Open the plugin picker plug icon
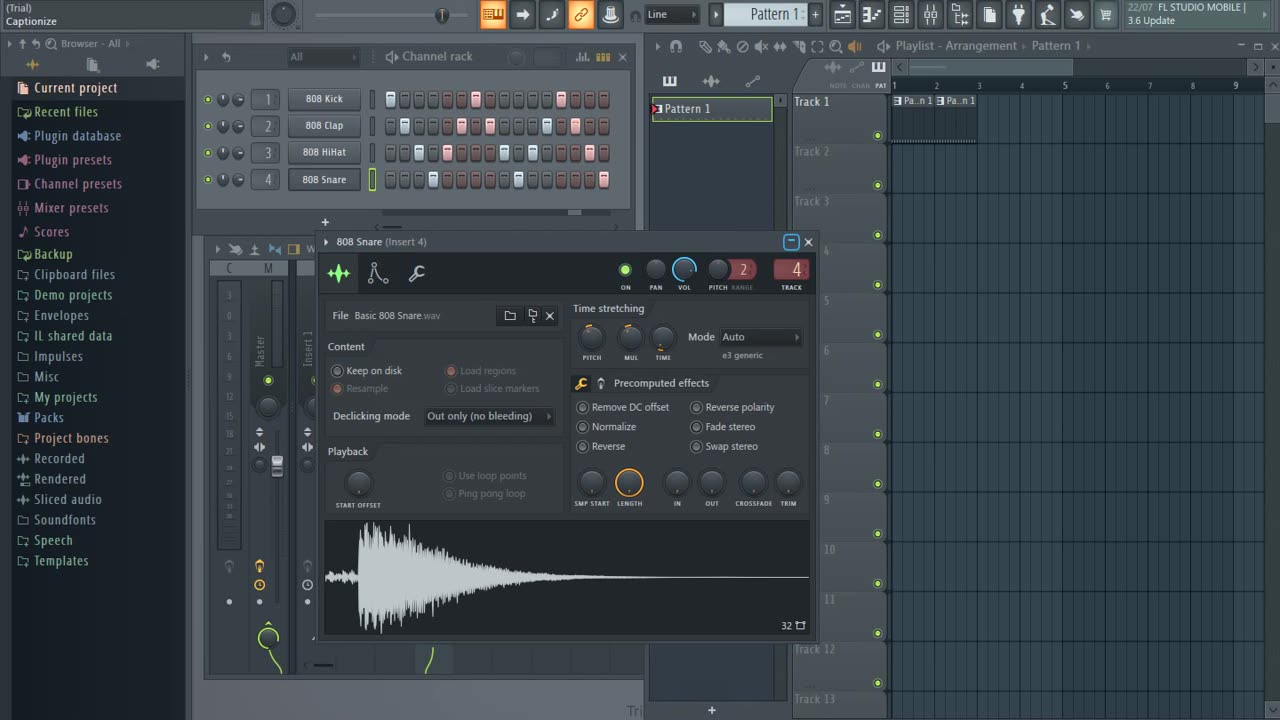The image size is (1280, 720). [1018, 14]
